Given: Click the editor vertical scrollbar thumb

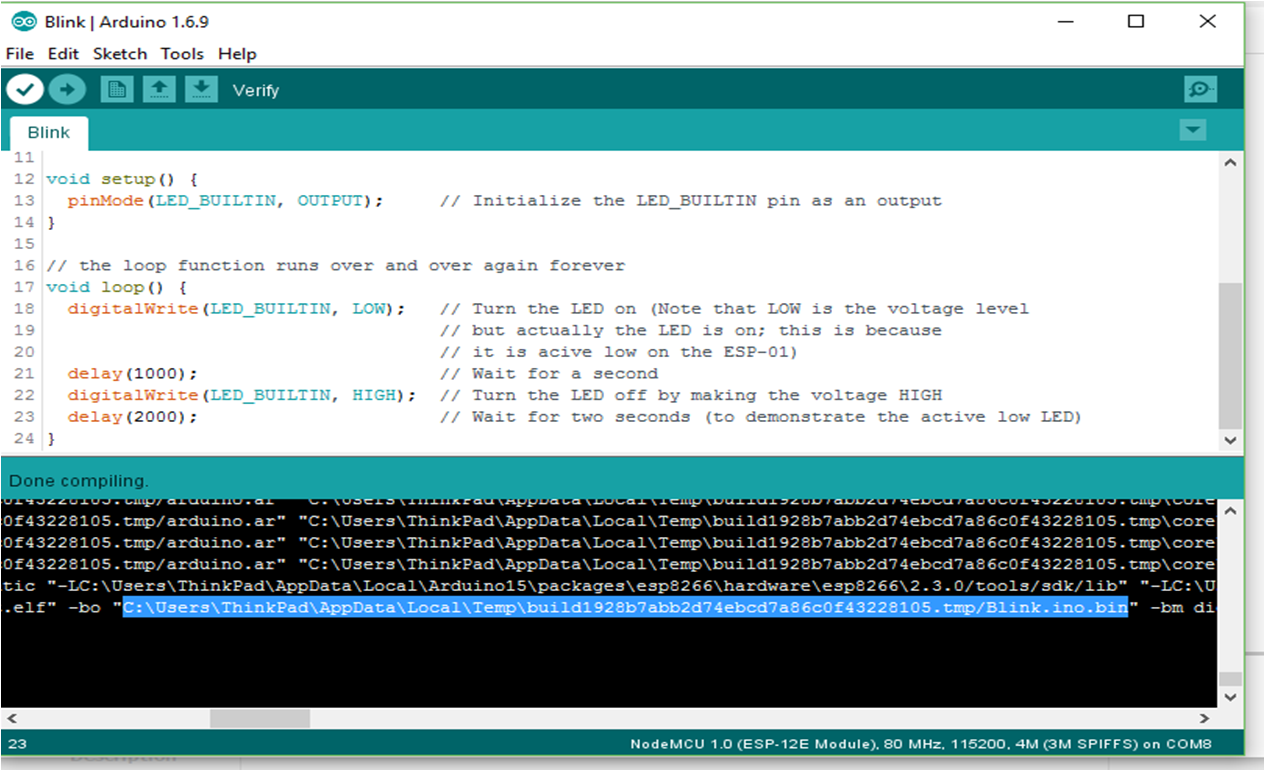Looking at the screenshot, I should [1231, 355].
